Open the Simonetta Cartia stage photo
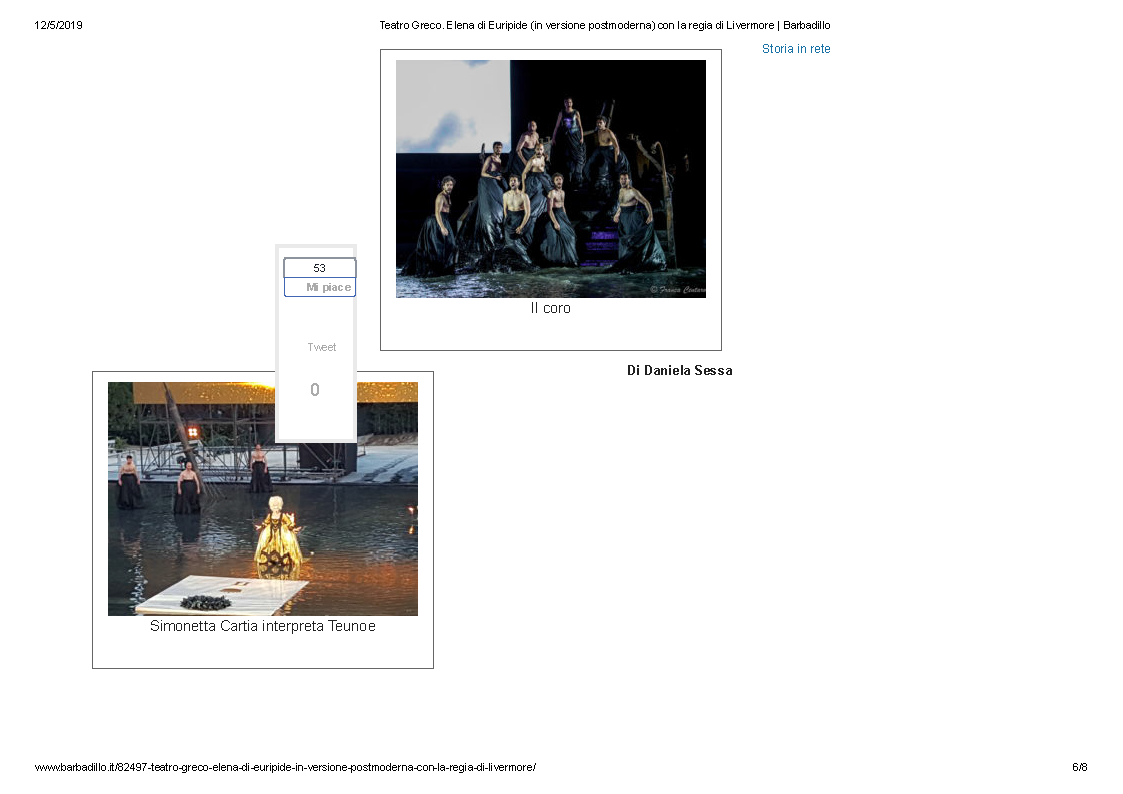This screenshot has width=1123, height=794. point(263,498)
